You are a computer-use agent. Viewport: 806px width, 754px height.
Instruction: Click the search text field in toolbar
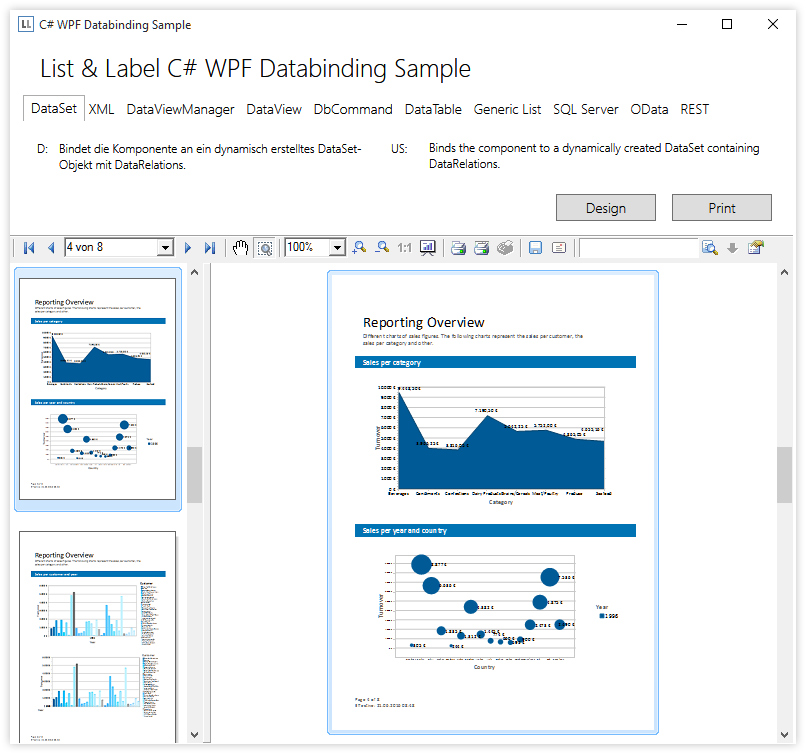pos(638,248)
